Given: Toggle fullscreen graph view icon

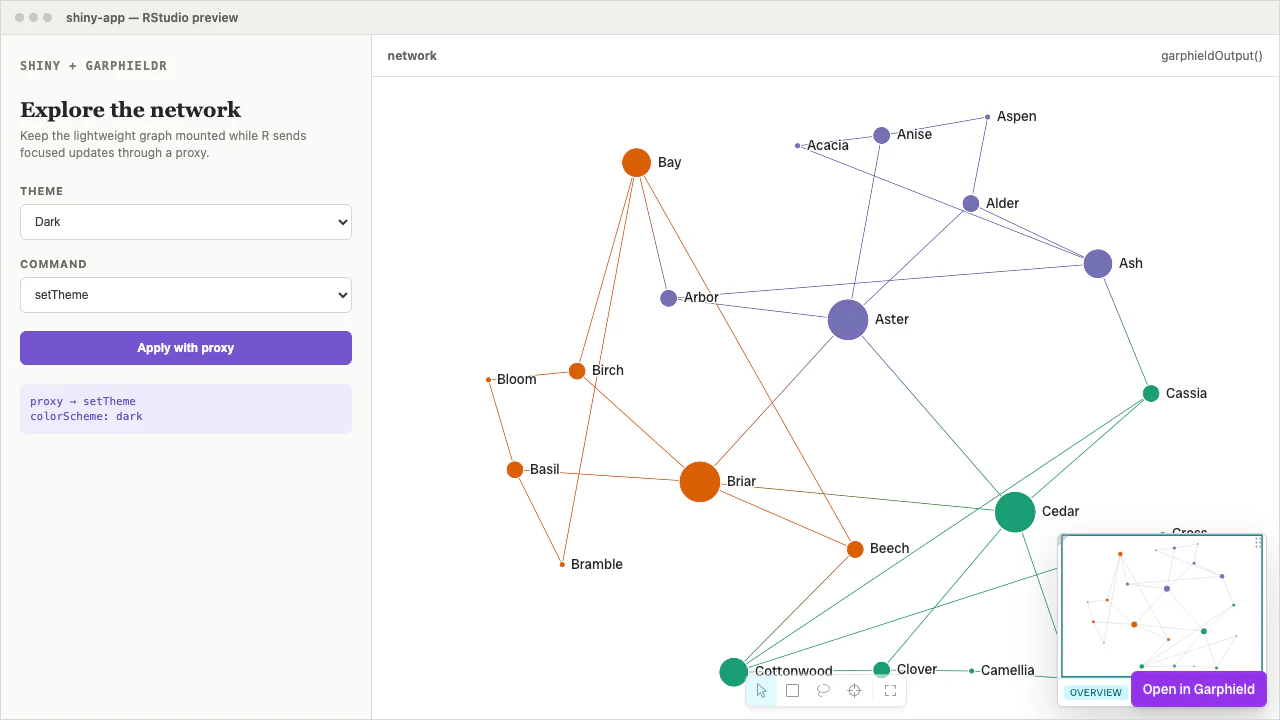Looking at the screenshot, I should click(890, 691).
